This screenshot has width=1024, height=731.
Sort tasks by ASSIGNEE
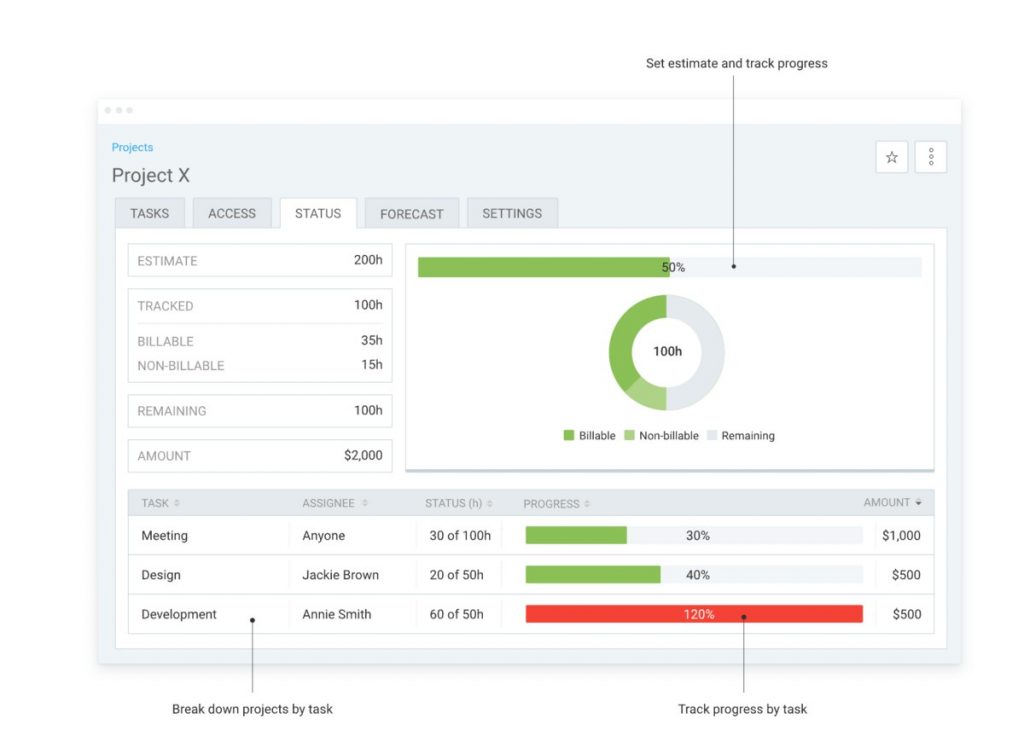[329, 503]
